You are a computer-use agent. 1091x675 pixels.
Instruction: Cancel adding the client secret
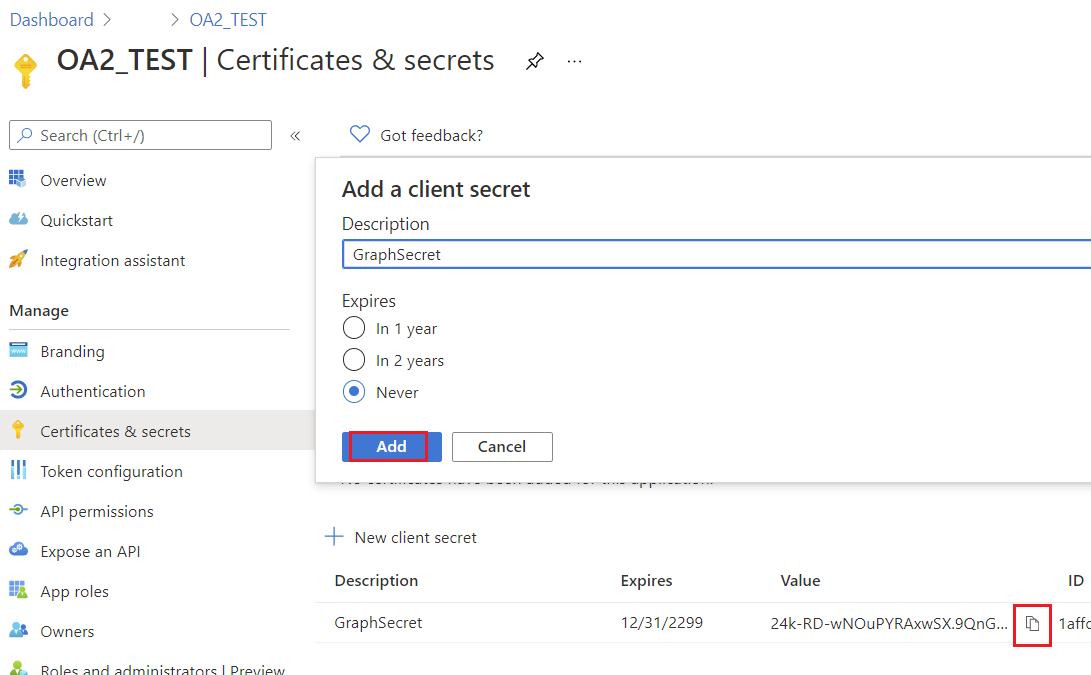click(502, 447)
